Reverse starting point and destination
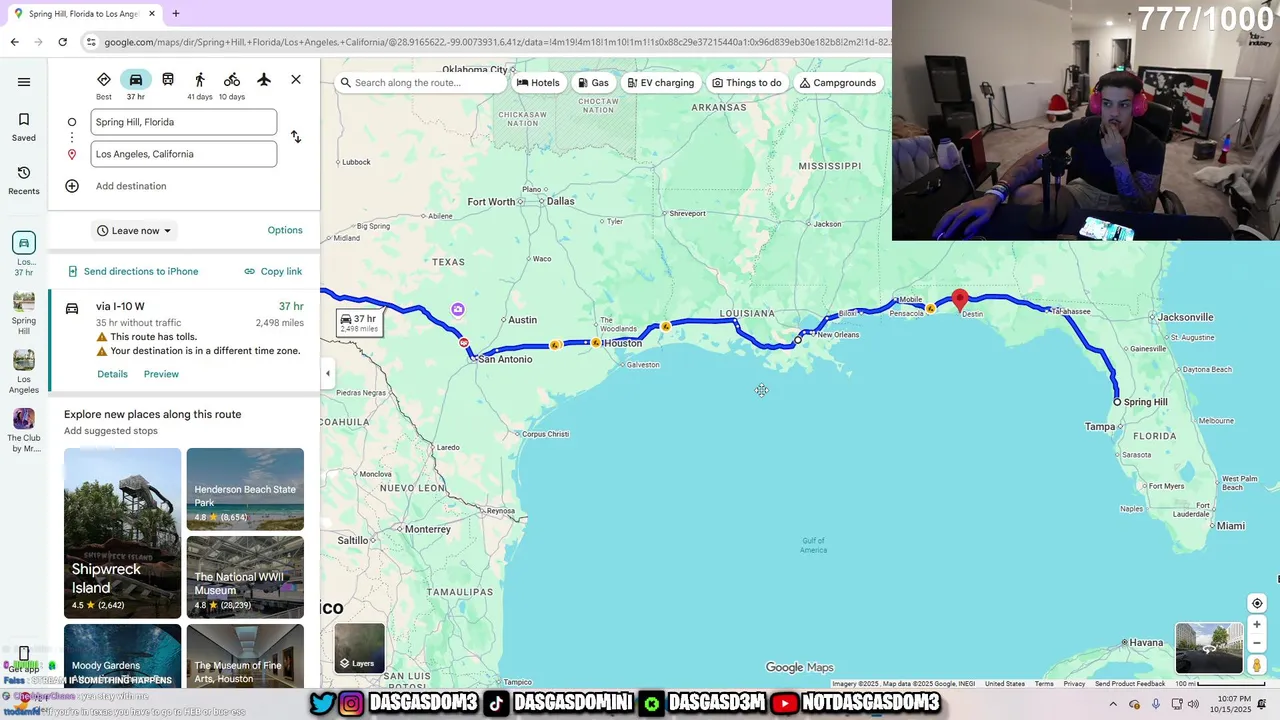This screenshot has height=720, width=1280. click(296, 137)
